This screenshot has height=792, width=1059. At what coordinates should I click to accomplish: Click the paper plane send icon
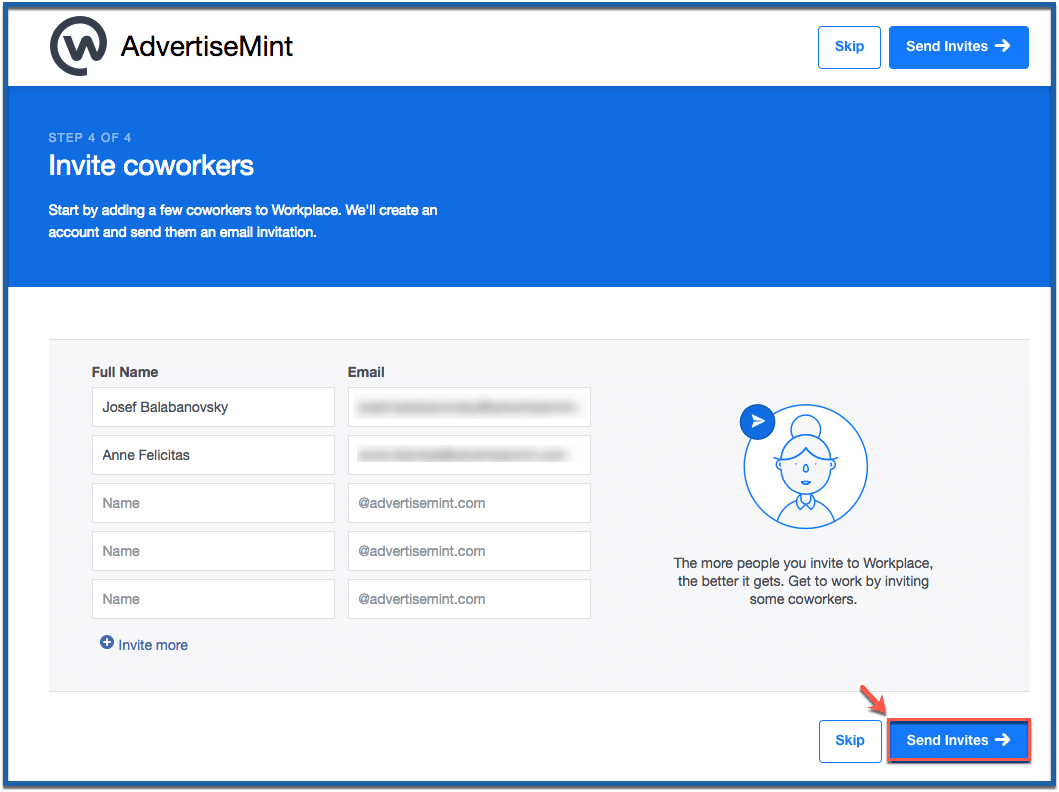pos(758,421)
